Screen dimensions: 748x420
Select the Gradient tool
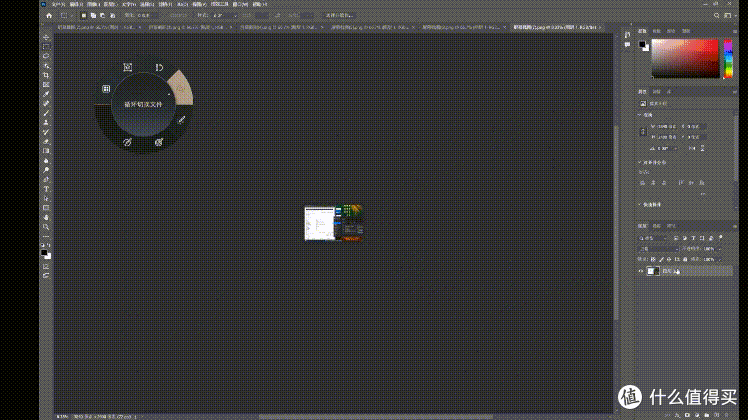46,151
